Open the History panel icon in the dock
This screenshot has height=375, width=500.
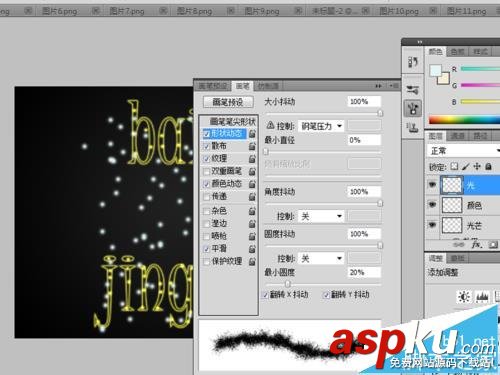pos(413,62)
